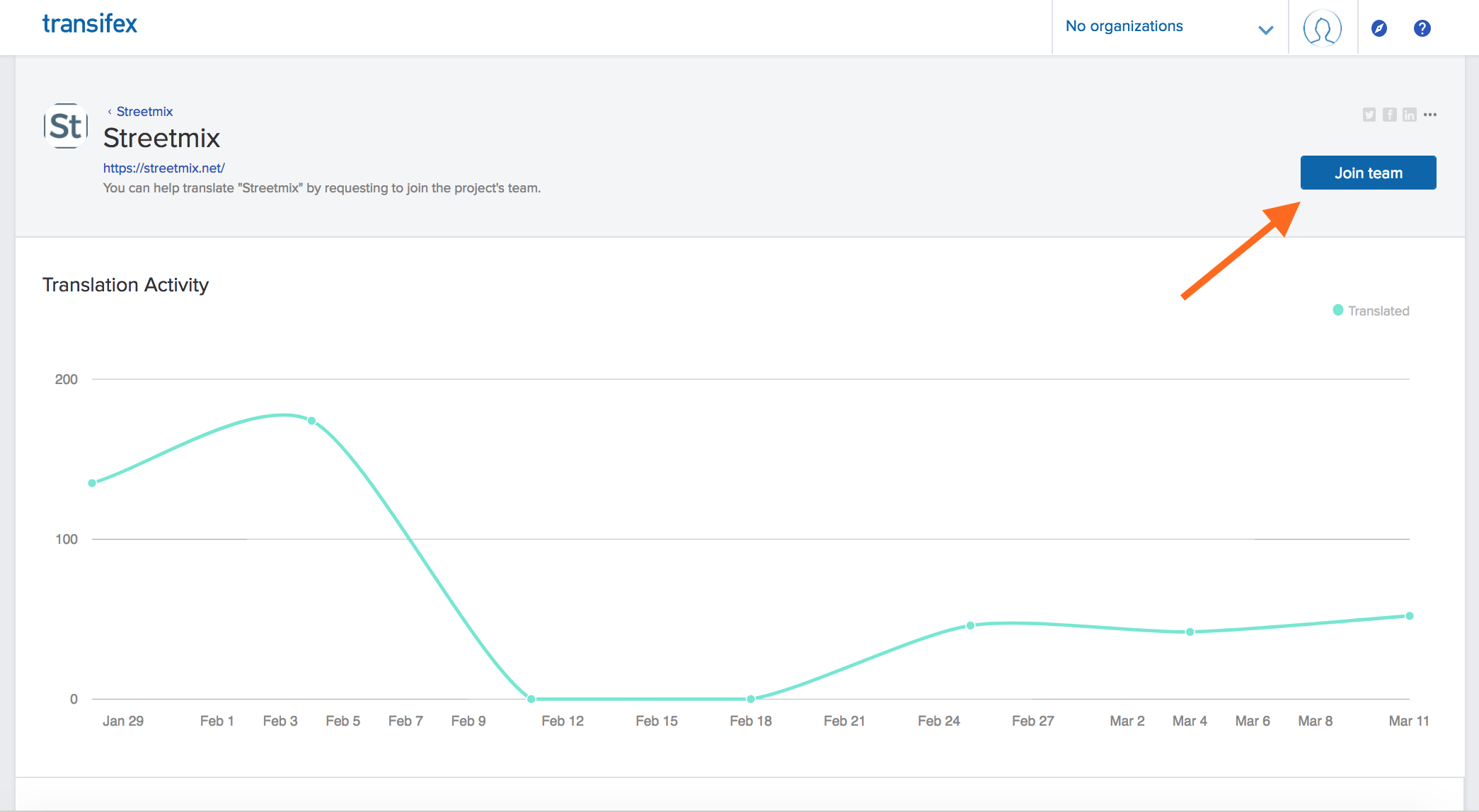Share project on Facebook icon
The image size is (1479, 812).
(1390, 115)
